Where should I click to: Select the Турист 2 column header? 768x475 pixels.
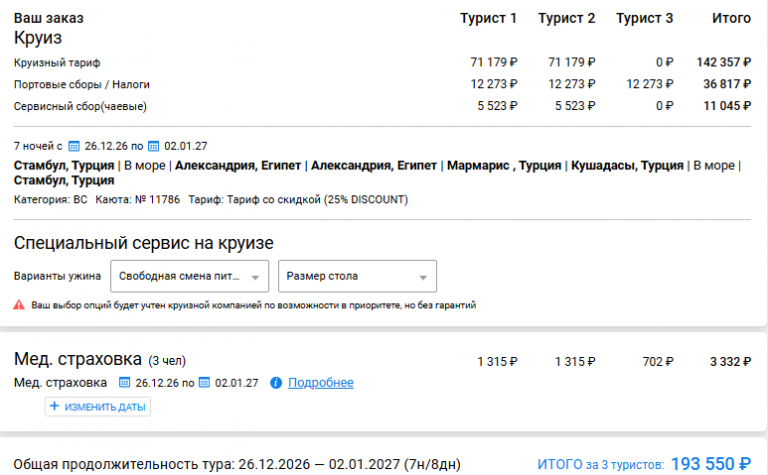coord(567,18)
